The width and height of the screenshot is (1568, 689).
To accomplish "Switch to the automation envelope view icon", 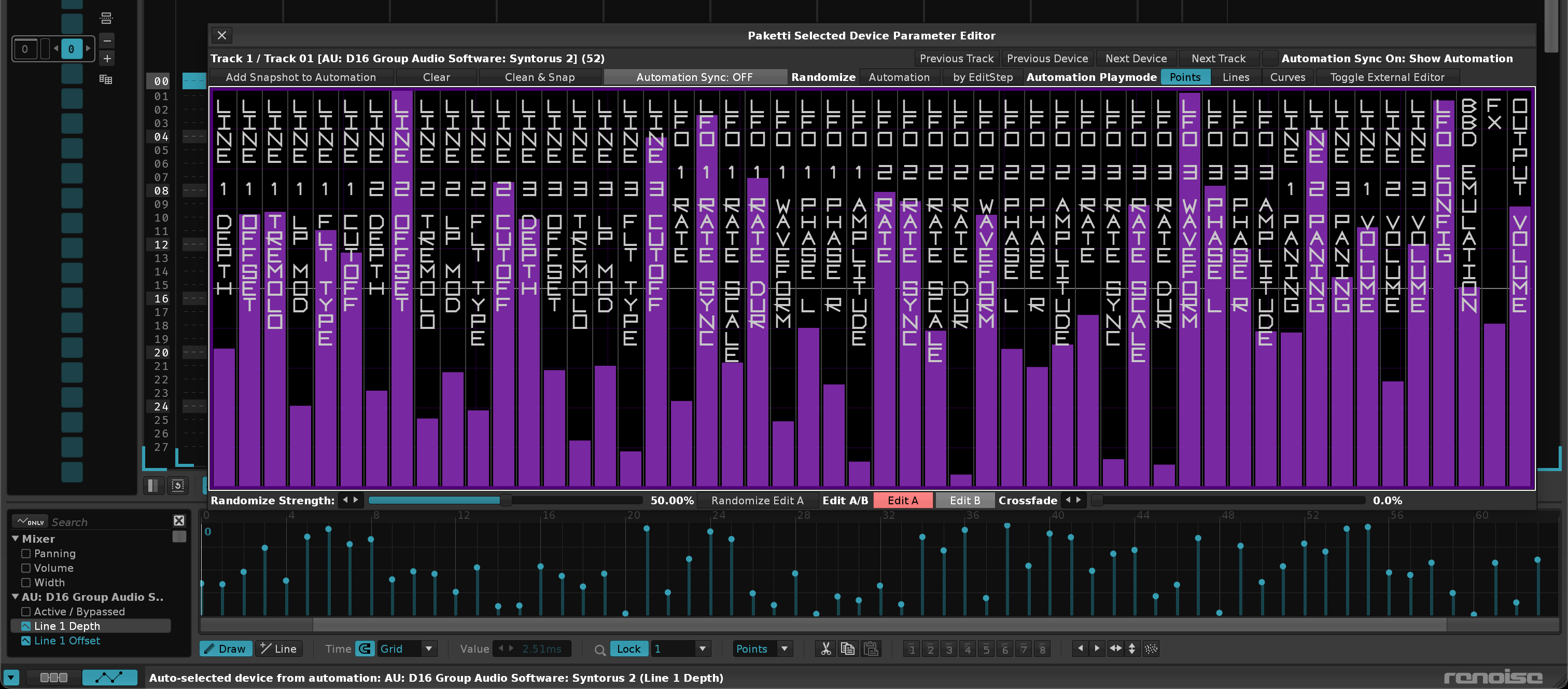I will coord(109,678).
